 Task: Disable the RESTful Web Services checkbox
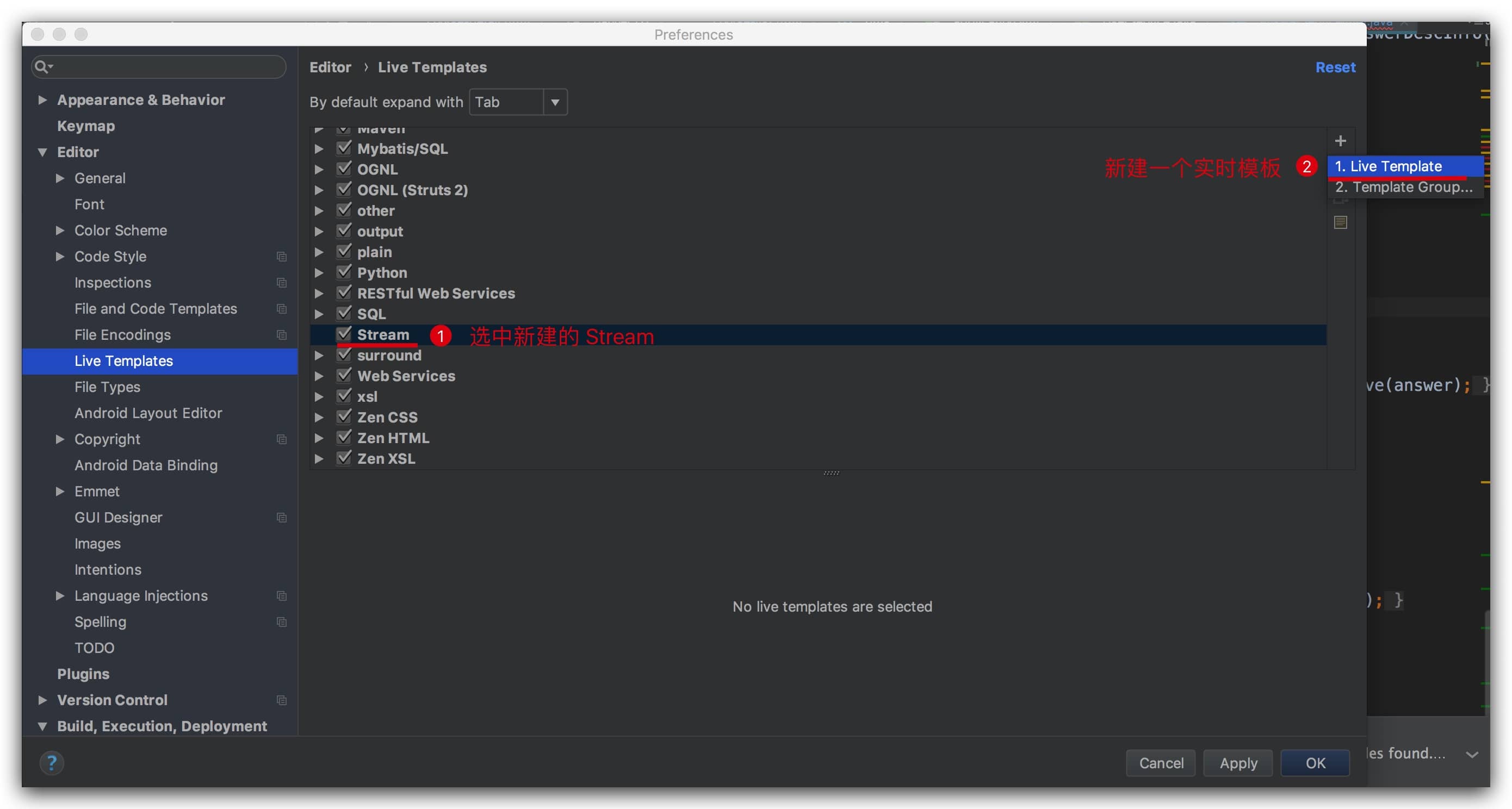(344, 292)
